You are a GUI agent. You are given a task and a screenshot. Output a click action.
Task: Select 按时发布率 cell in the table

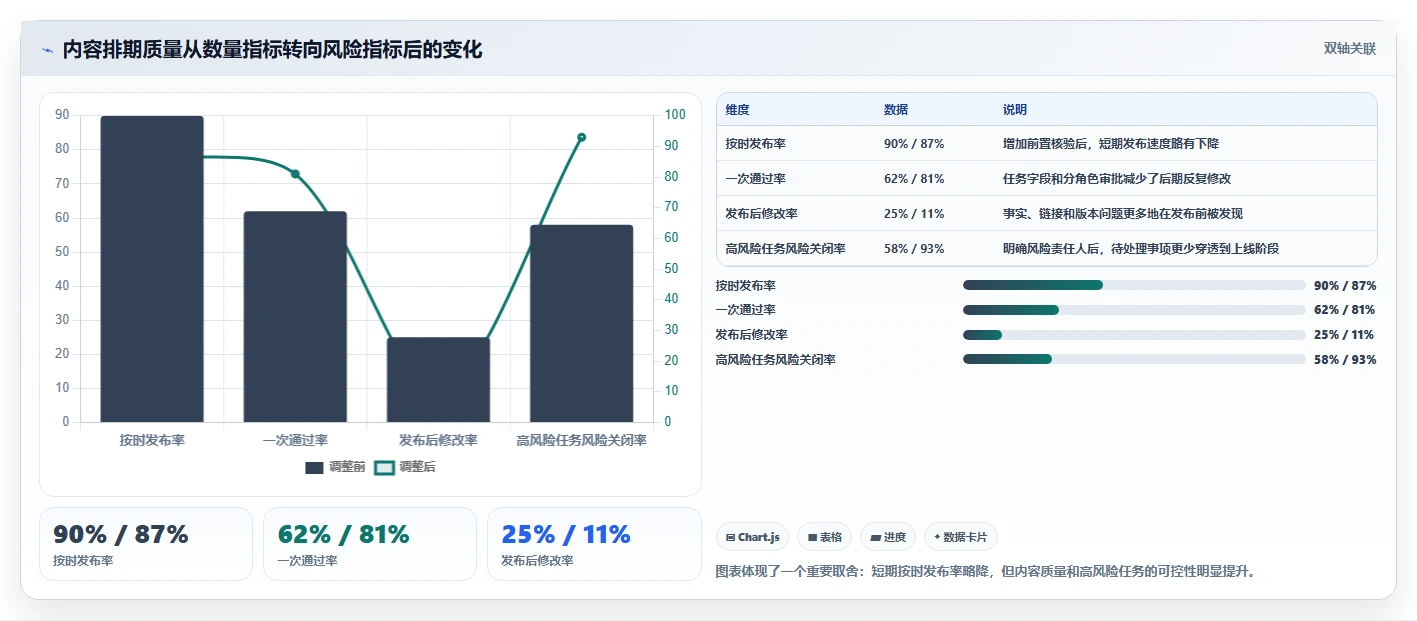point(756,144)
